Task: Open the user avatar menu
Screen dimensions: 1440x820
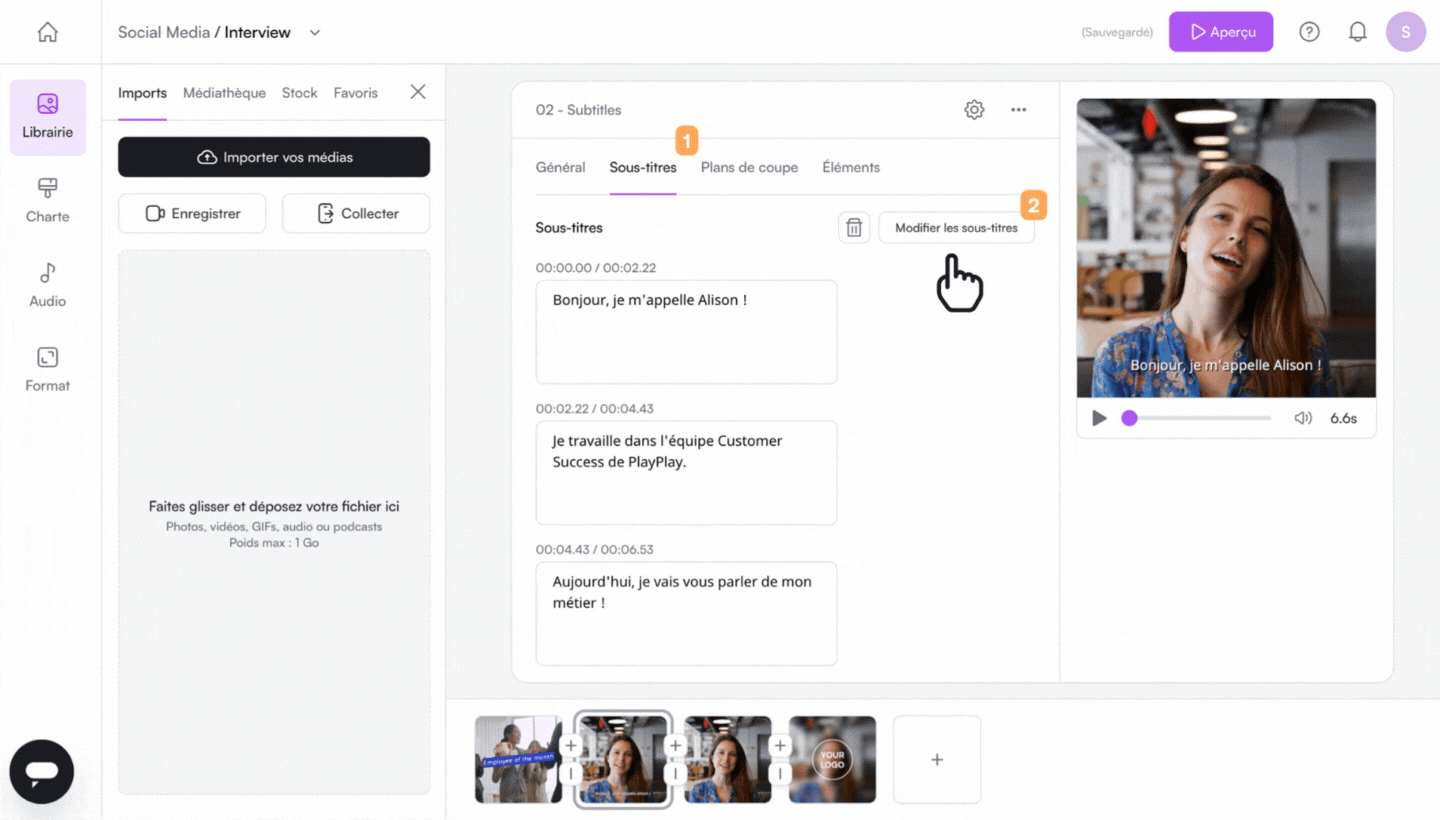Action: point(1405,32)
